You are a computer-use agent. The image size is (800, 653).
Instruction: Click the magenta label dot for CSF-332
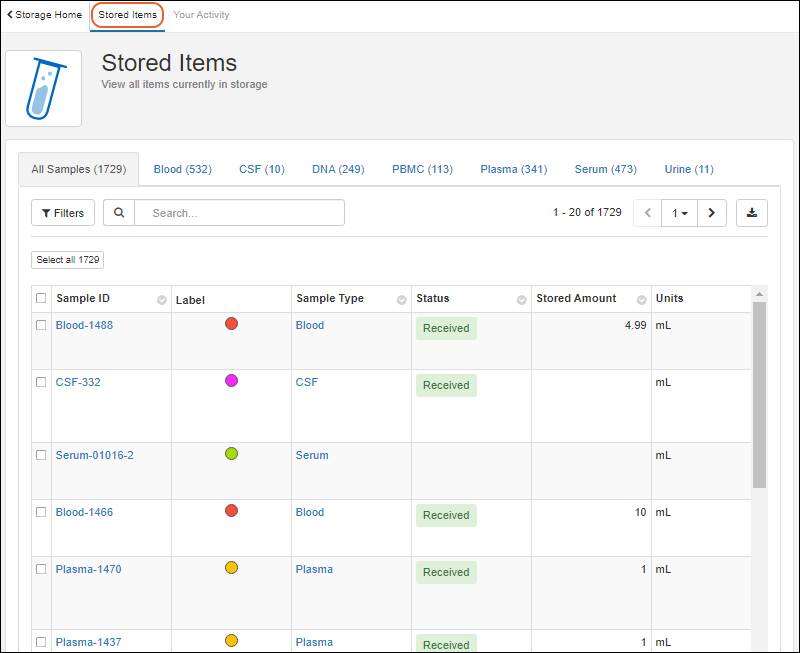(x=231, y=381)
